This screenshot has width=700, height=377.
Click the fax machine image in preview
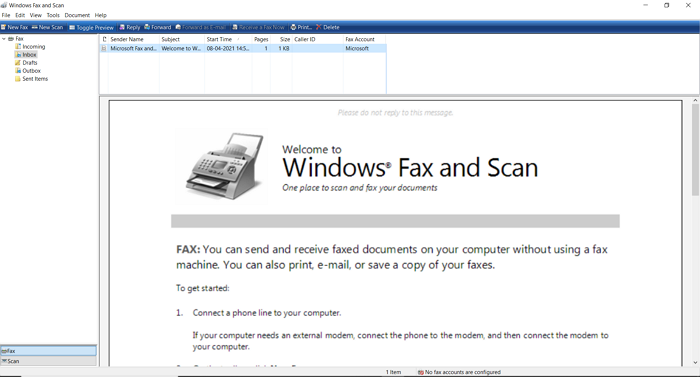(x=224, y=166)
